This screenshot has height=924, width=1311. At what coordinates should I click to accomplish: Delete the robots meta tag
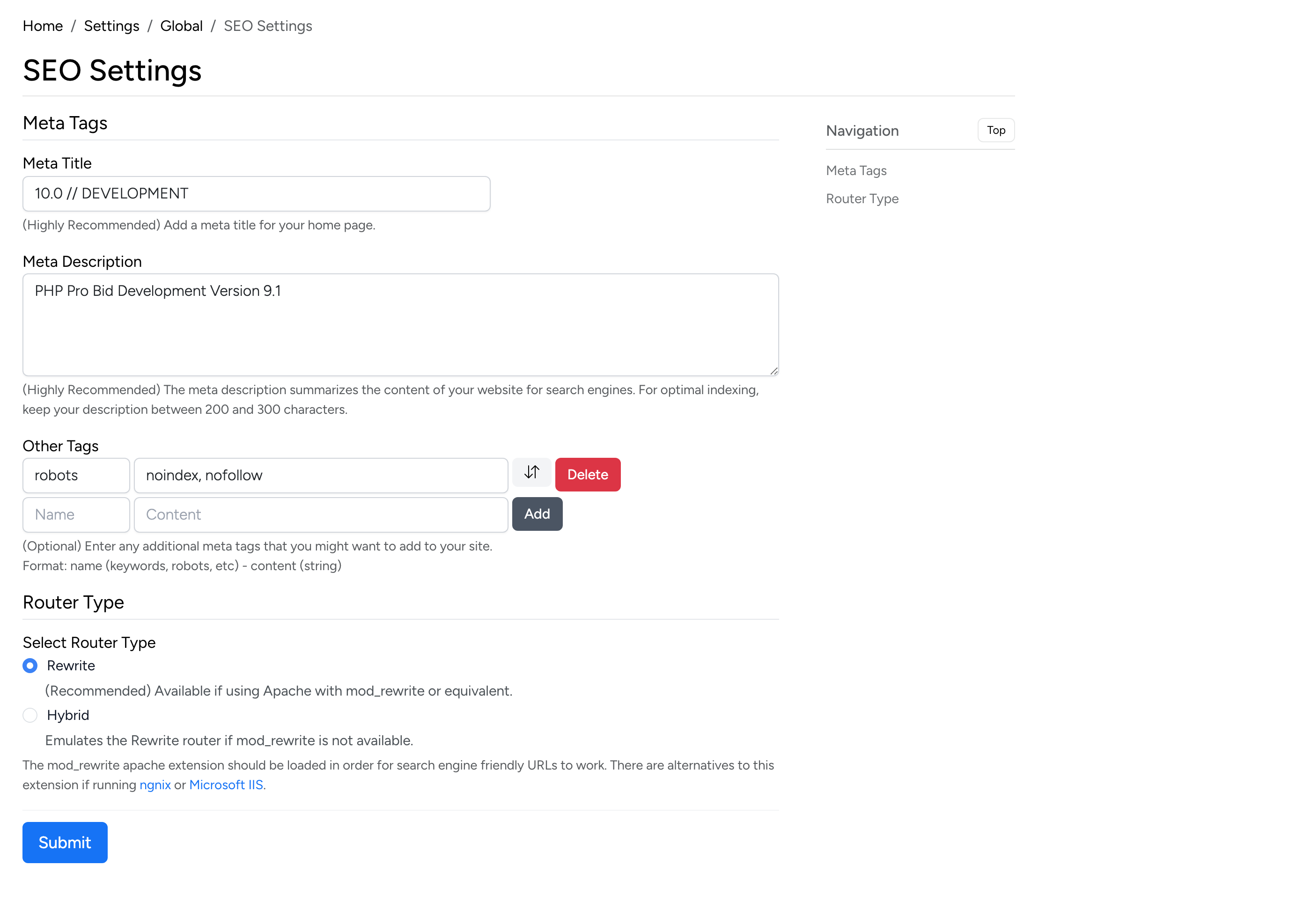click(x=588, y=475)
